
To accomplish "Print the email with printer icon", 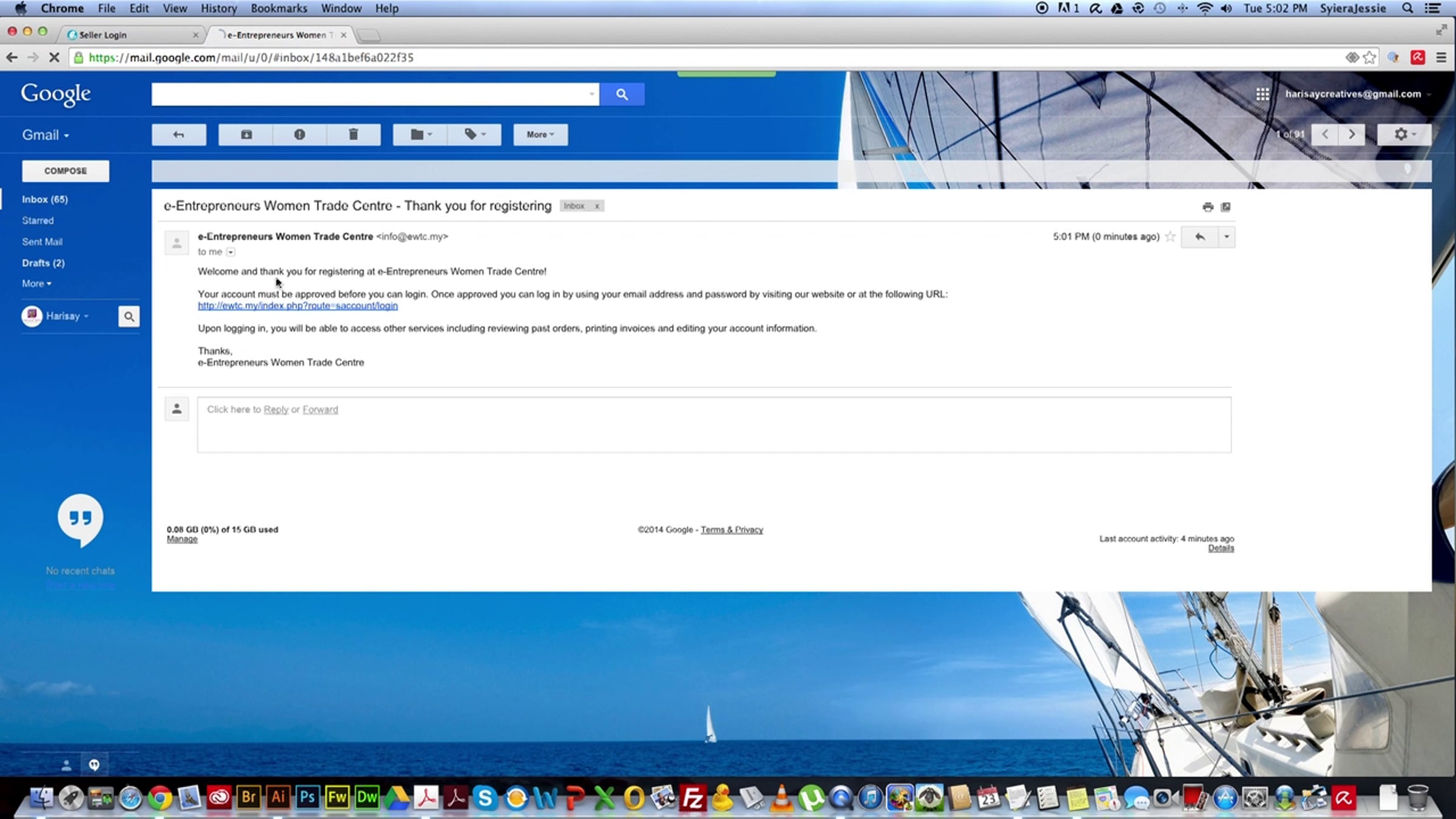I will click(x=1208, y=207).
